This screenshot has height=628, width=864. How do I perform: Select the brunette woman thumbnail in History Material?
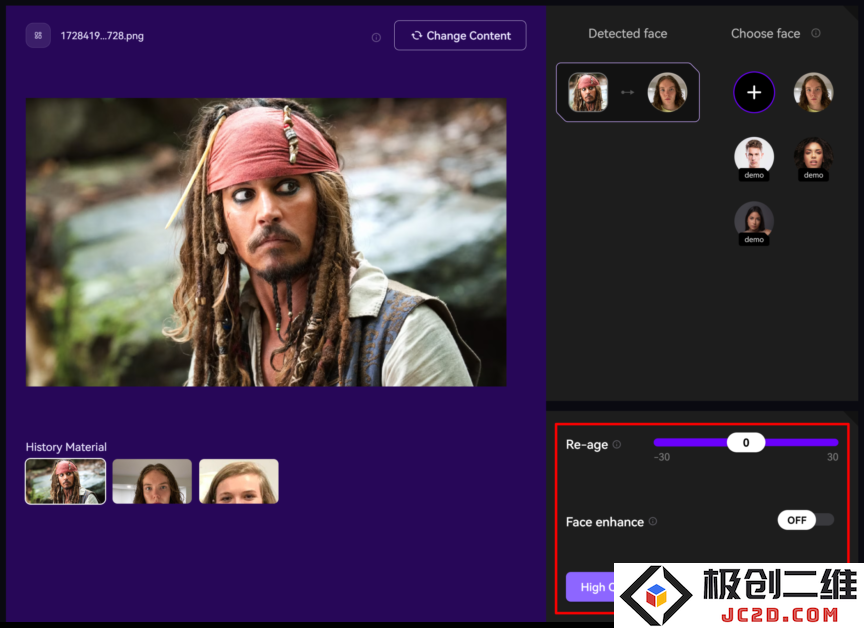coord(152,481)
